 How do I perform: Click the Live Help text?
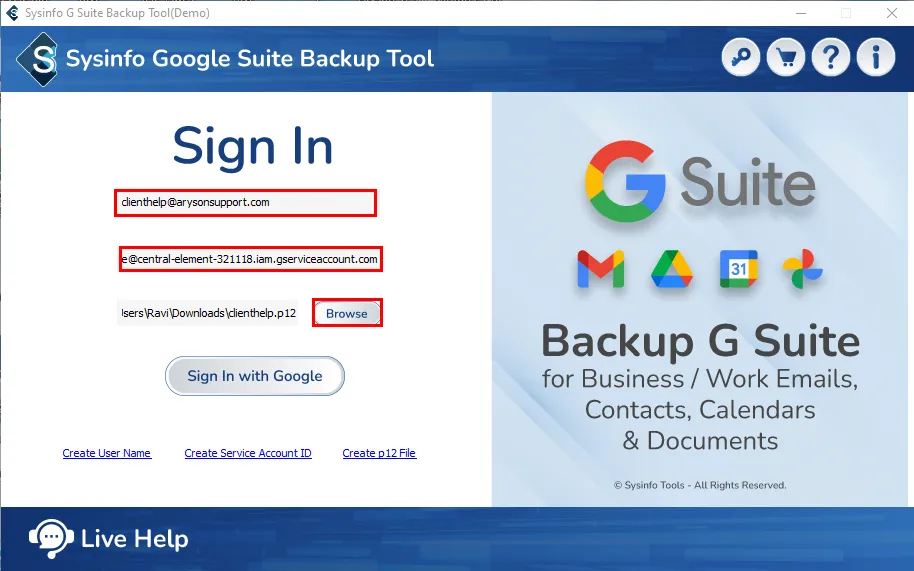point(135,539)
